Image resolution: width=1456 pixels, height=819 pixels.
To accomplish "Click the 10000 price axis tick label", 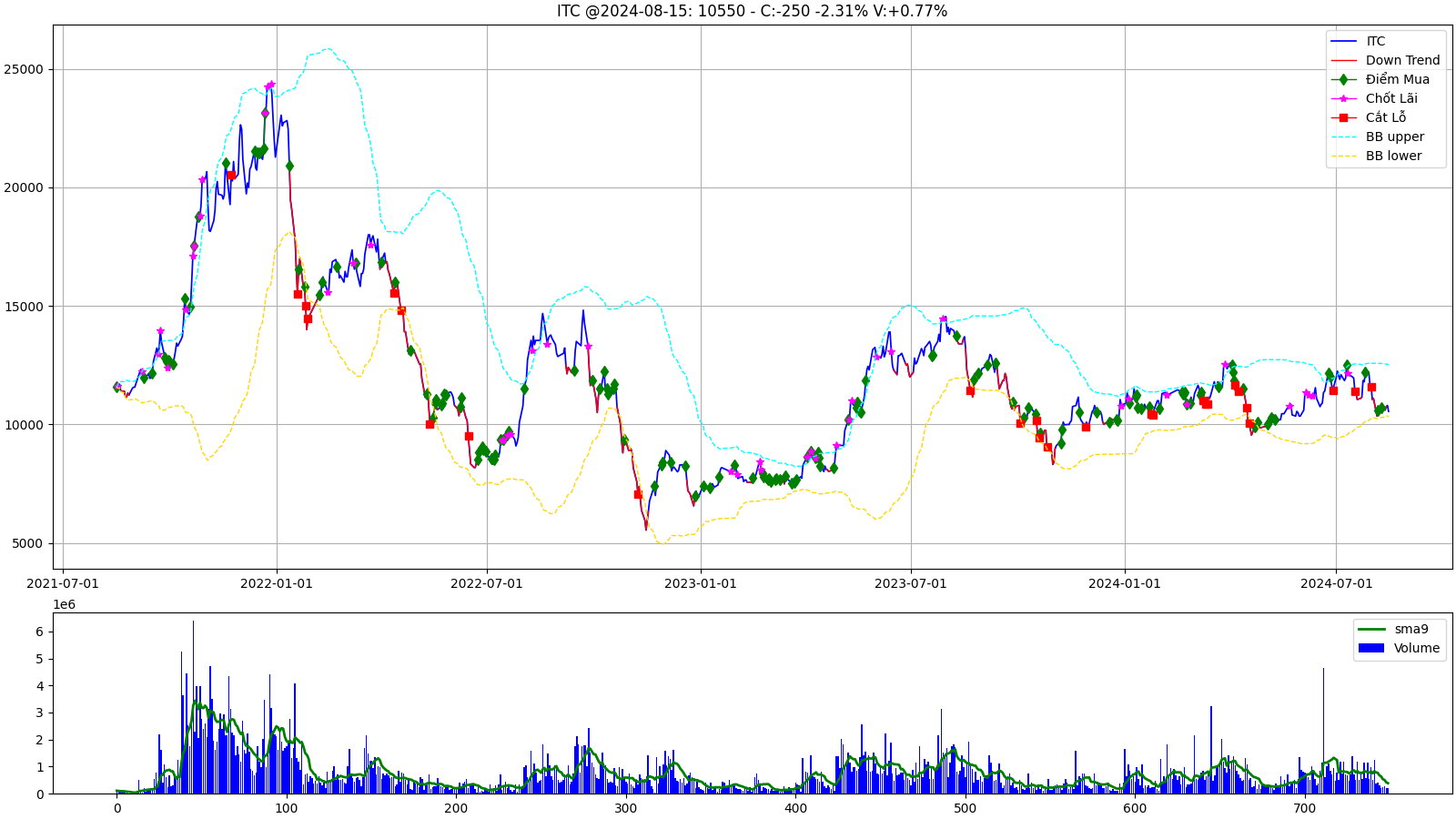I will click(25, 424).
